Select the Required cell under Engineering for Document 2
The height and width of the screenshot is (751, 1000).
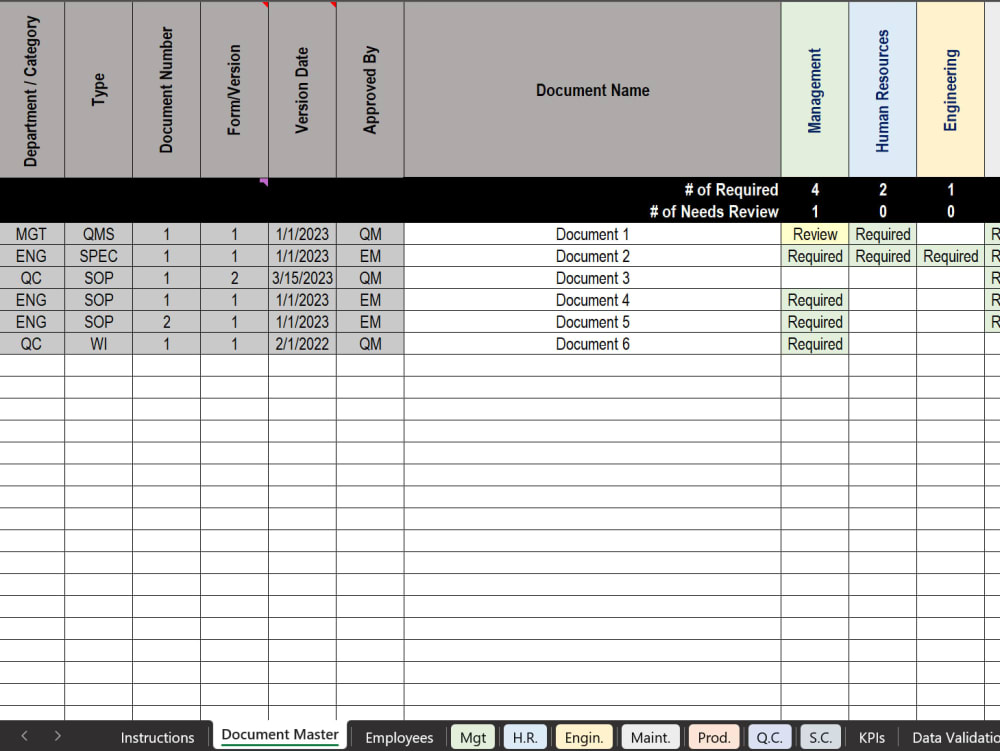pyautogui.click(x=950, y=256)
